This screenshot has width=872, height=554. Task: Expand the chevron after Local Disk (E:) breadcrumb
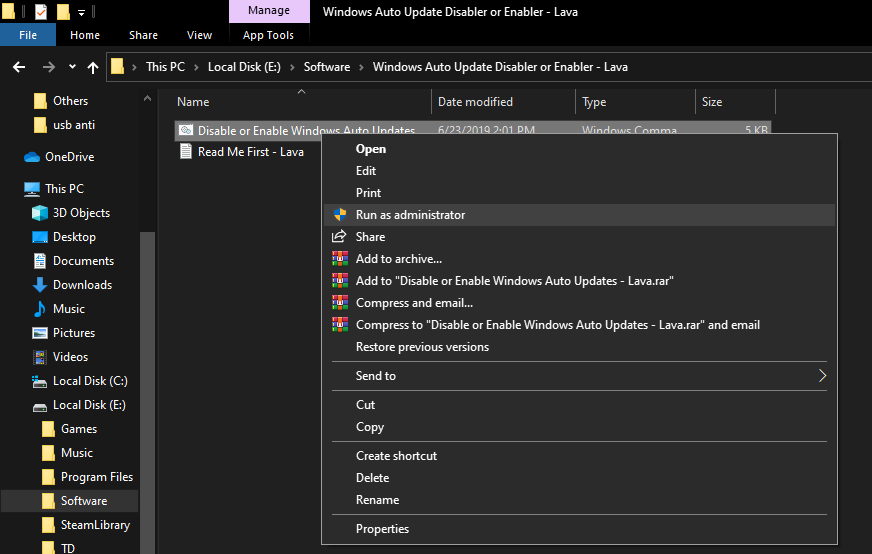[292, 67]
